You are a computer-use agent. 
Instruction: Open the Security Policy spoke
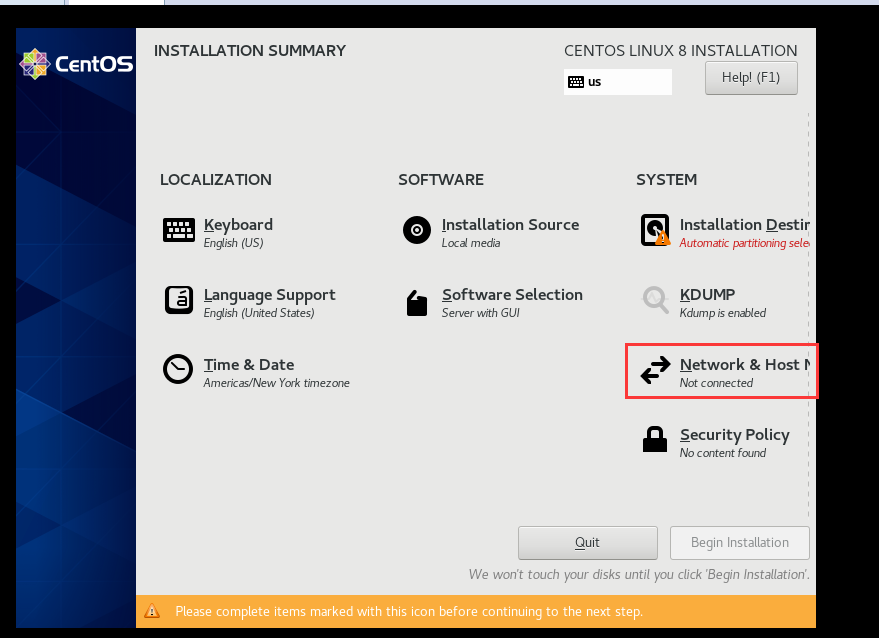[734, 435]
